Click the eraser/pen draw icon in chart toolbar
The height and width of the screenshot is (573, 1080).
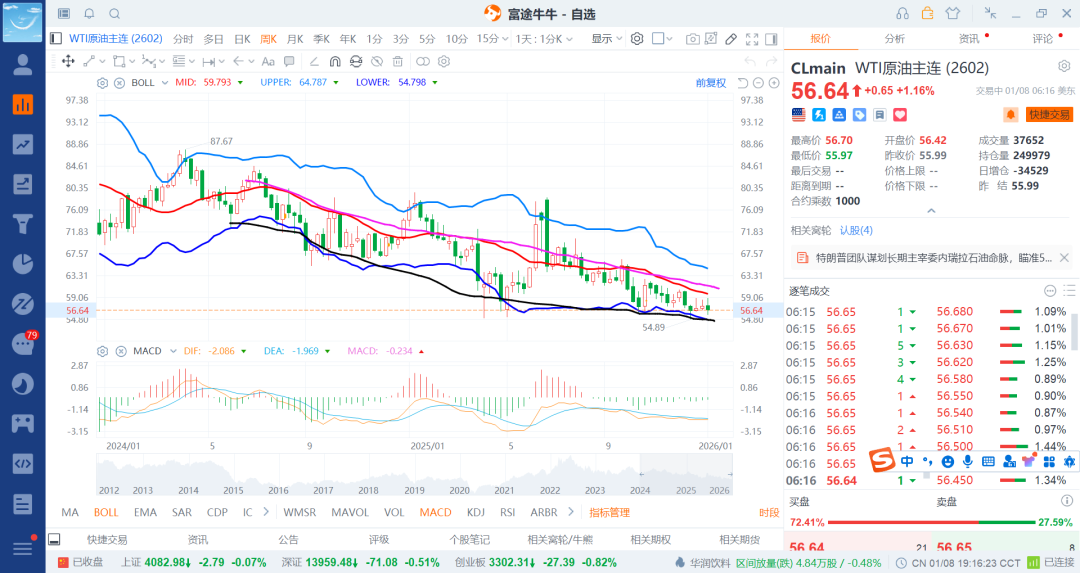731,39
